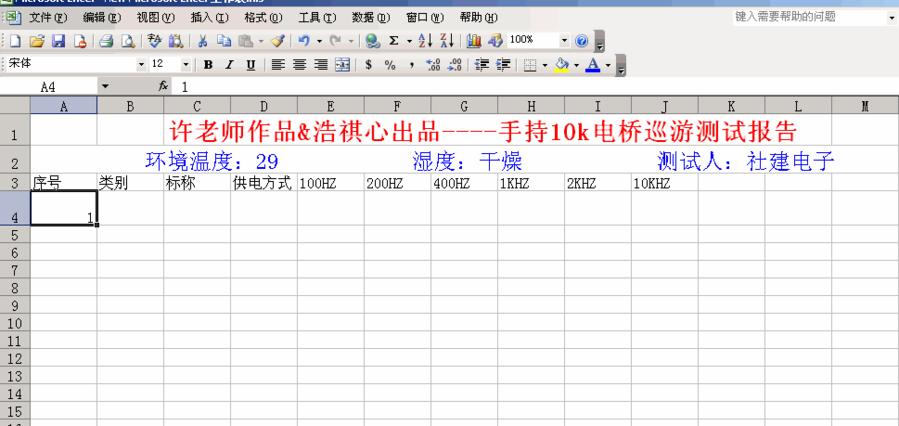Open the 工具 menu
899x426 pixels.
tap(317, 18)
